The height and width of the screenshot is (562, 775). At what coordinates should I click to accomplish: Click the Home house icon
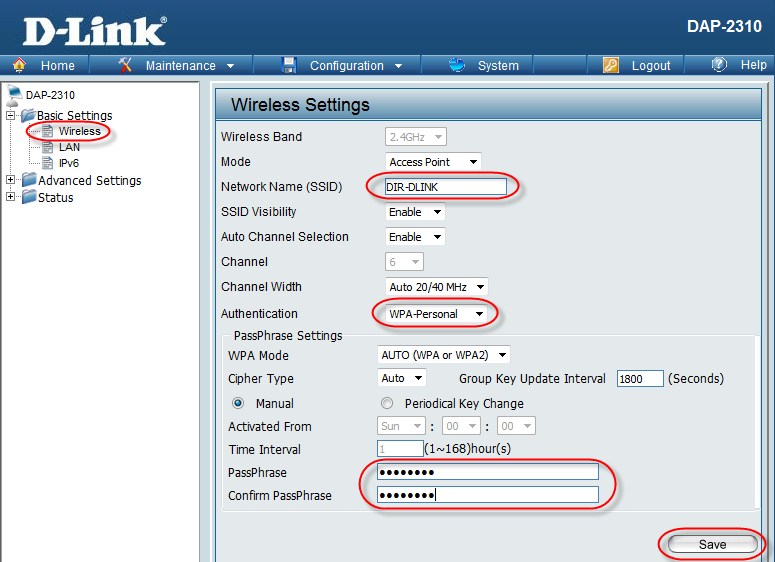pyautogui.click(x=19, y=65)
